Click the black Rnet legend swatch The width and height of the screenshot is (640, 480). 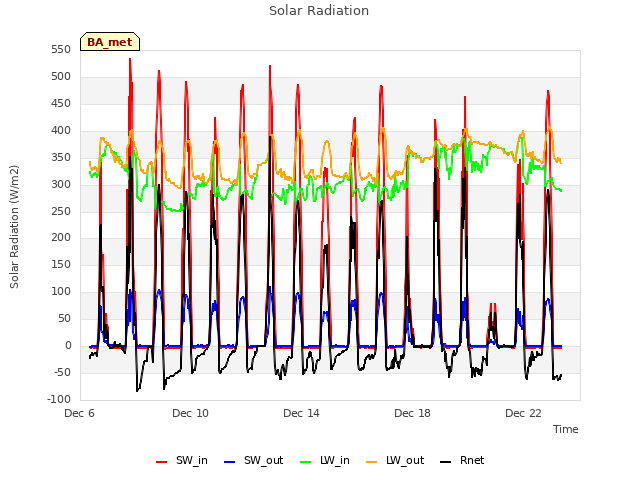[x=446, y=462]
